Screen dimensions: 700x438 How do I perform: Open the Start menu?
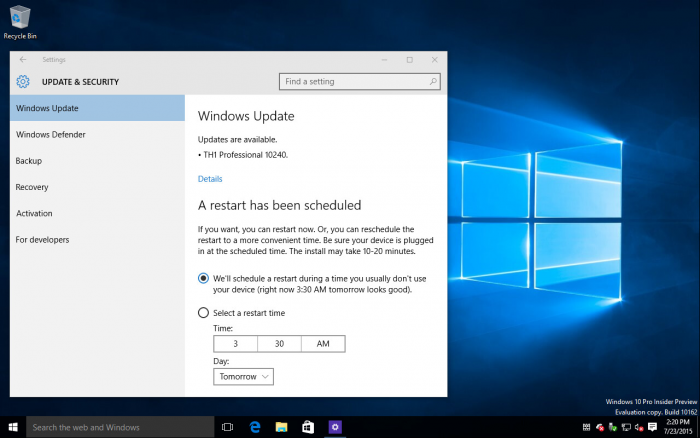point(13,427)
